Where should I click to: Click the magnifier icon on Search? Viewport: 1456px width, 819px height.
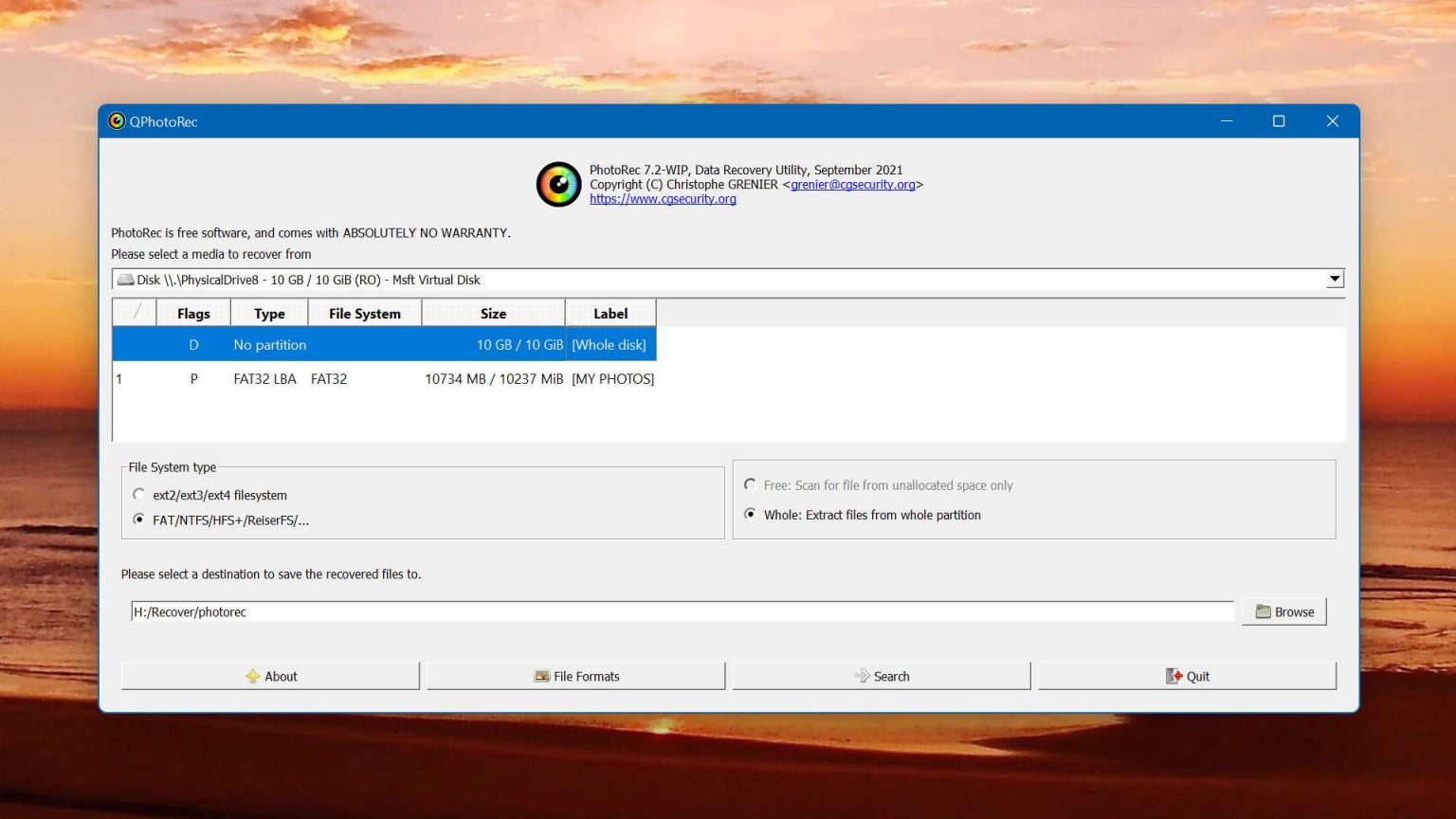click(x=862, y=676)
